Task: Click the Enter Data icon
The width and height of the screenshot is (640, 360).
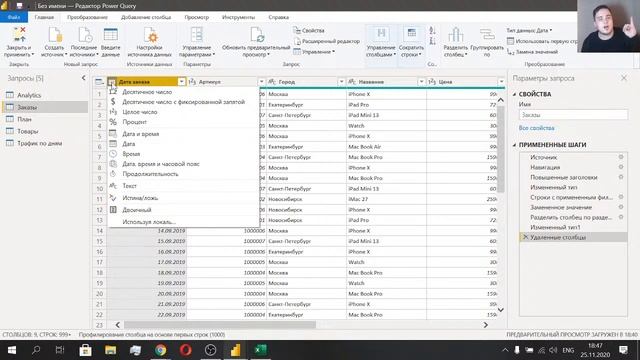Action: (x=111, y=35)
